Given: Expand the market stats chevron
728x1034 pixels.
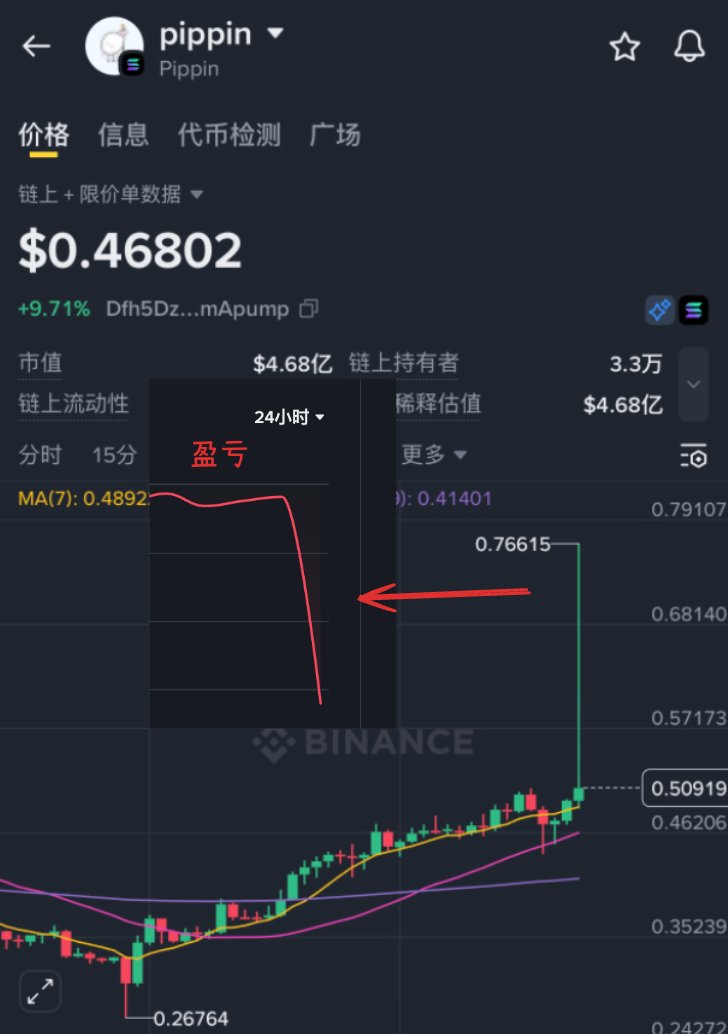Looking at the screenshot, I should pyautogui.click(x=693, y=384).
